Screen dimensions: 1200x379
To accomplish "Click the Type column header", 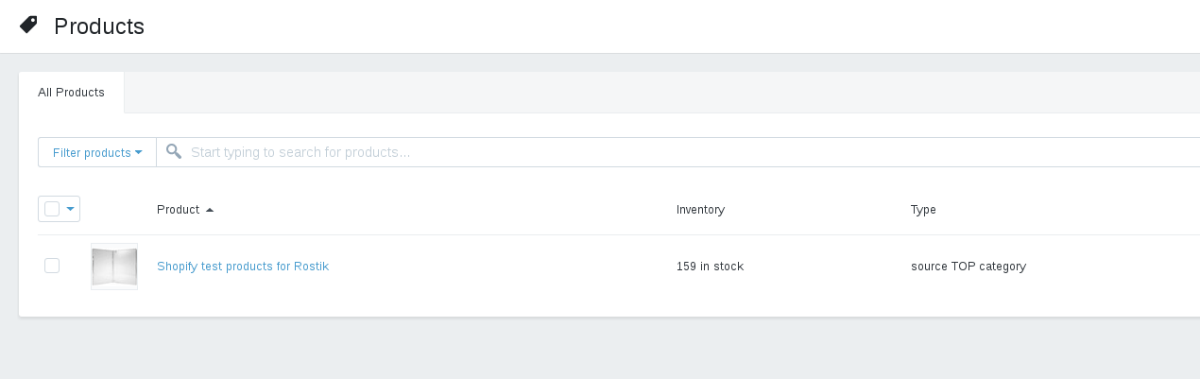I will click(923, 210).
